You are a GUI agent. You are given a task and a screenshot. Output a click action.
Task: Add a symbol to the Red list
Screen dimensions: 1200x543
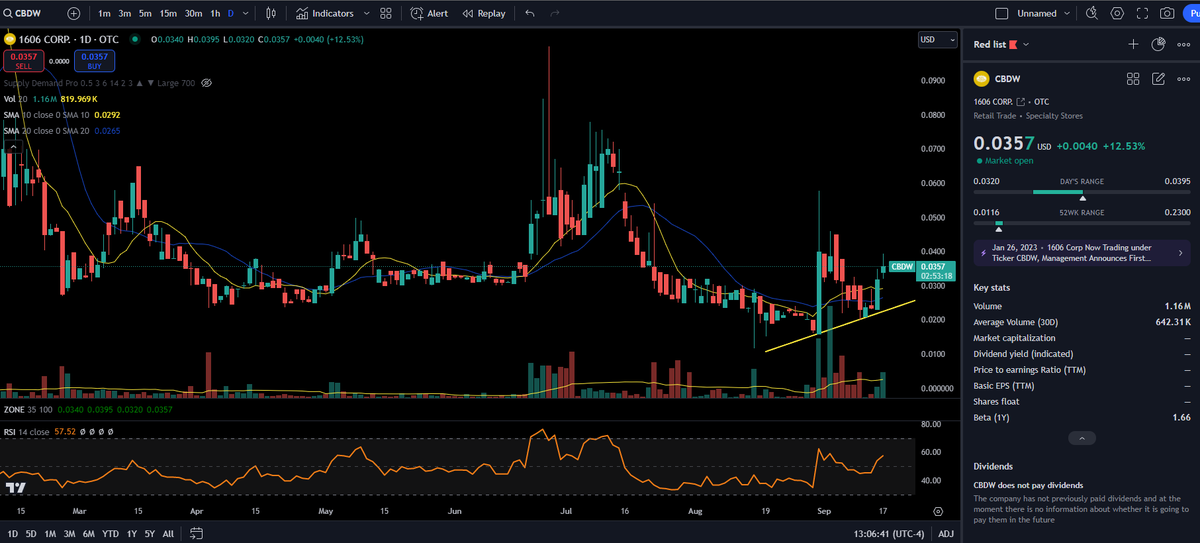[1133, 44]
